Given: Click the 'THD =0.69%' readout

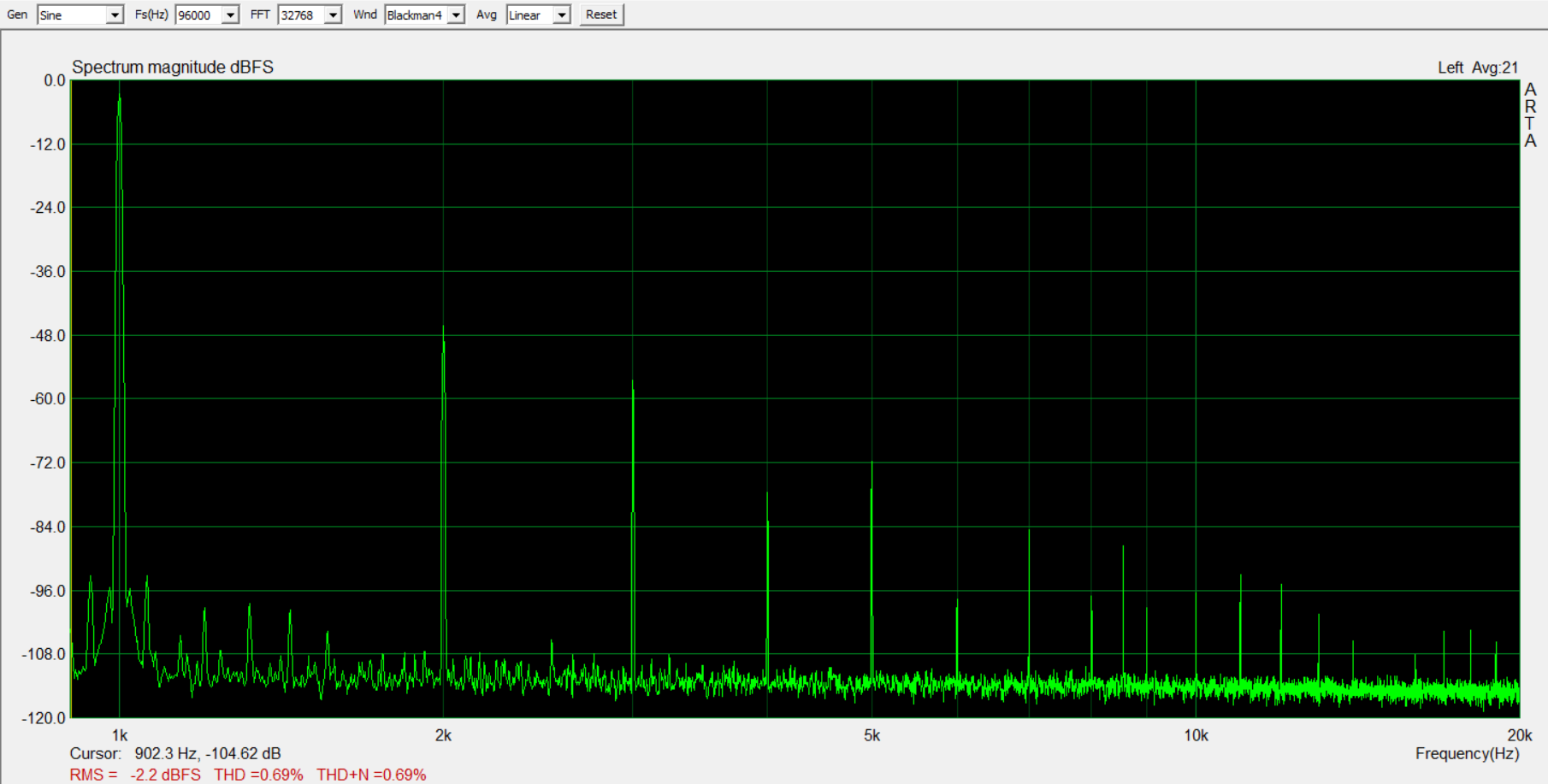Looking at the screenshot, I should pyautogui.click(x=258, y=775).
